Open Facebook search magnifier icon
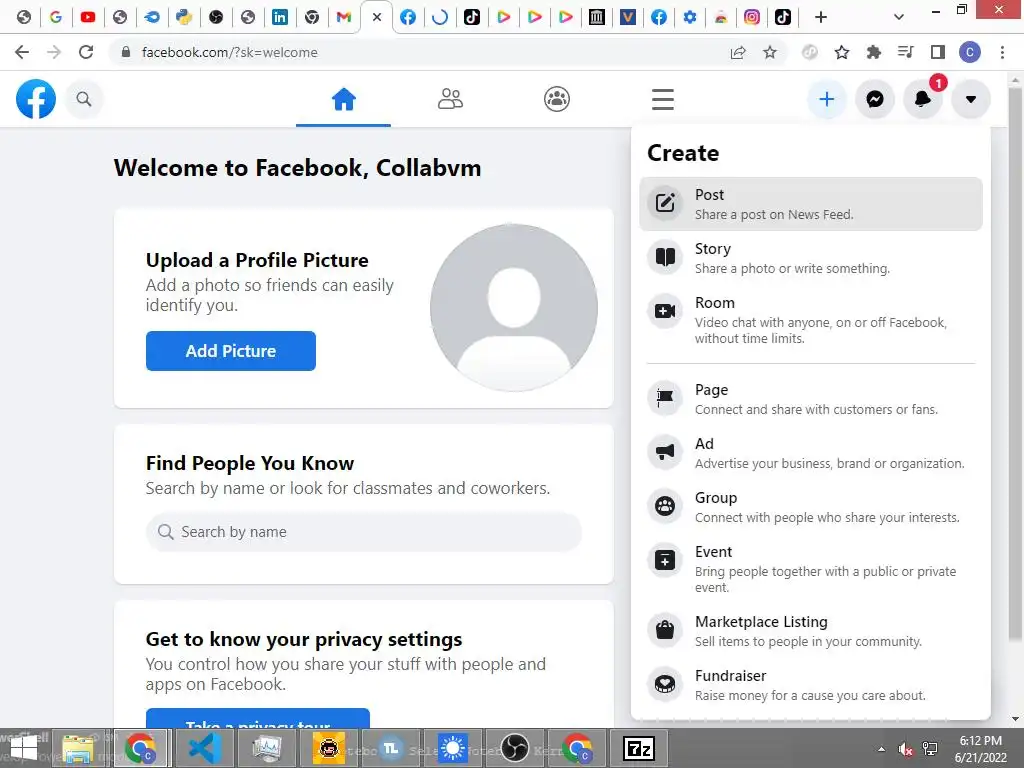The image size is (1024, 768). 84,99
